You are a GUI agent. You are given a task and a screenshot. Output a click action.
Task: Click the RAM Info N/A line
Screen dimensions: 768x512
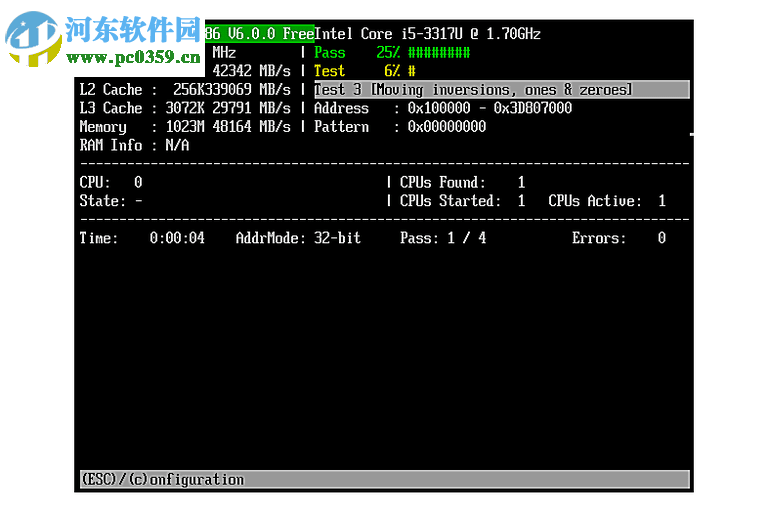coord(134,146)
